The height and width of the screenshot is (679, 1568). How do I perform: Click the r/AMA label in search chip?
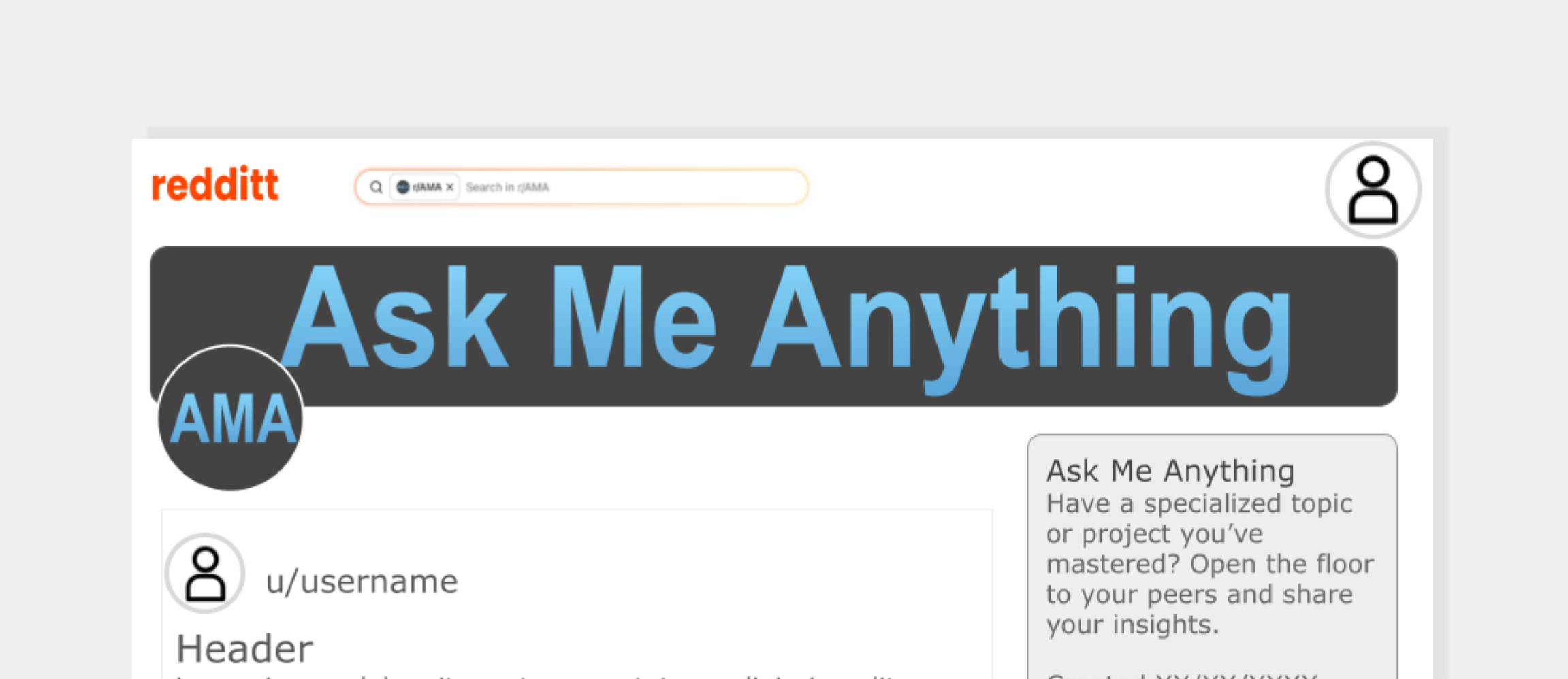tap(427, 187)
